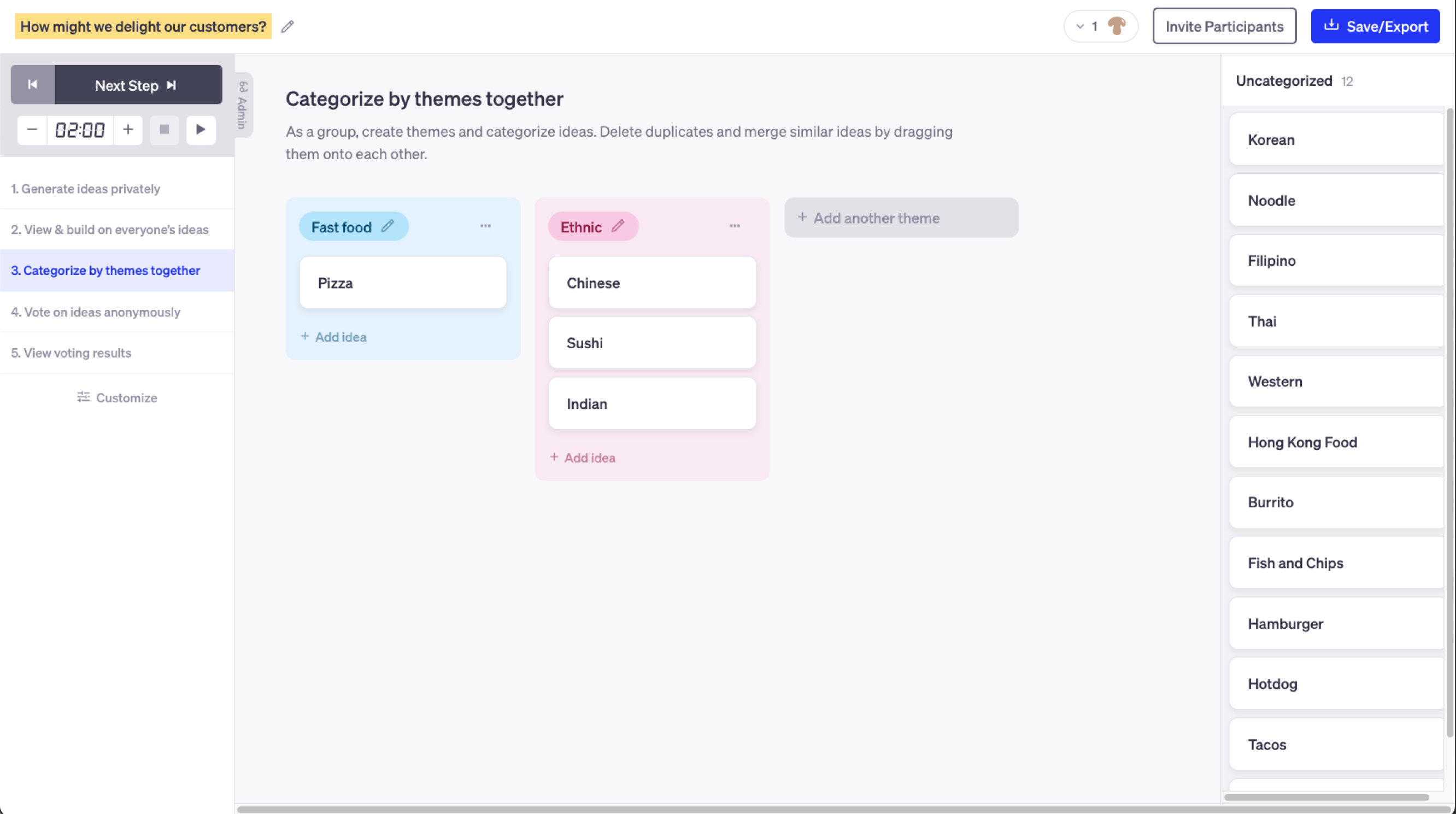Start the timer with the play button

201,130
